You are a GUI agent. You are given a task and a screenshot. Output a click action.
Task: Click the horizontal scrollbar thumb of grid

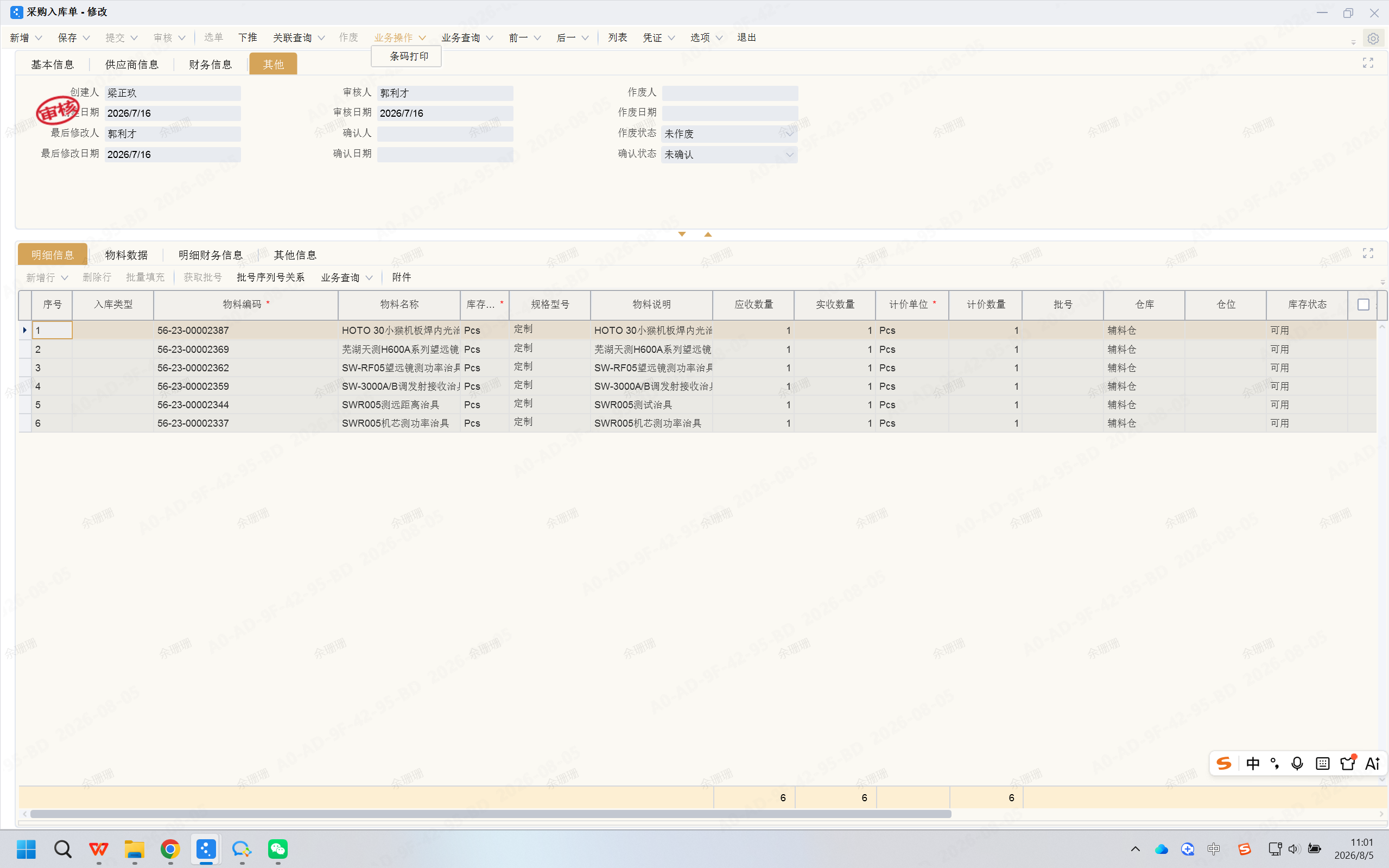point(491,814)
